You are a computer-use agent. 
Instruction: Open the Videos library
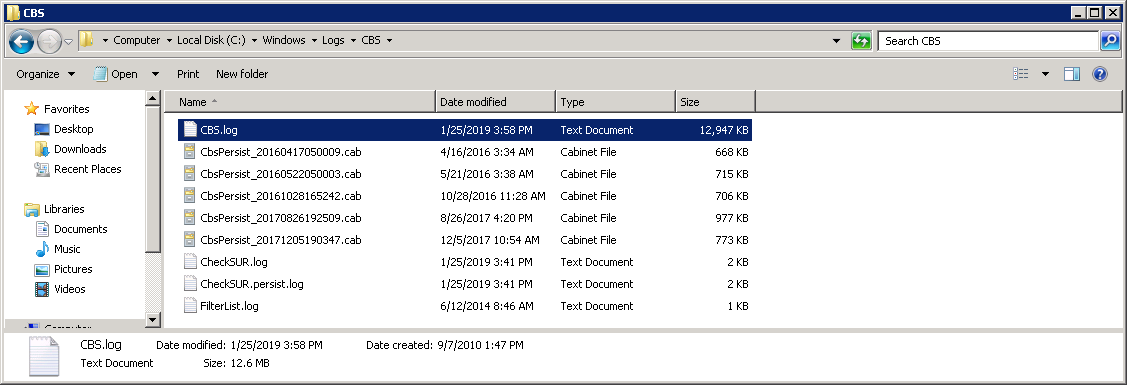(x=70, y=289)
